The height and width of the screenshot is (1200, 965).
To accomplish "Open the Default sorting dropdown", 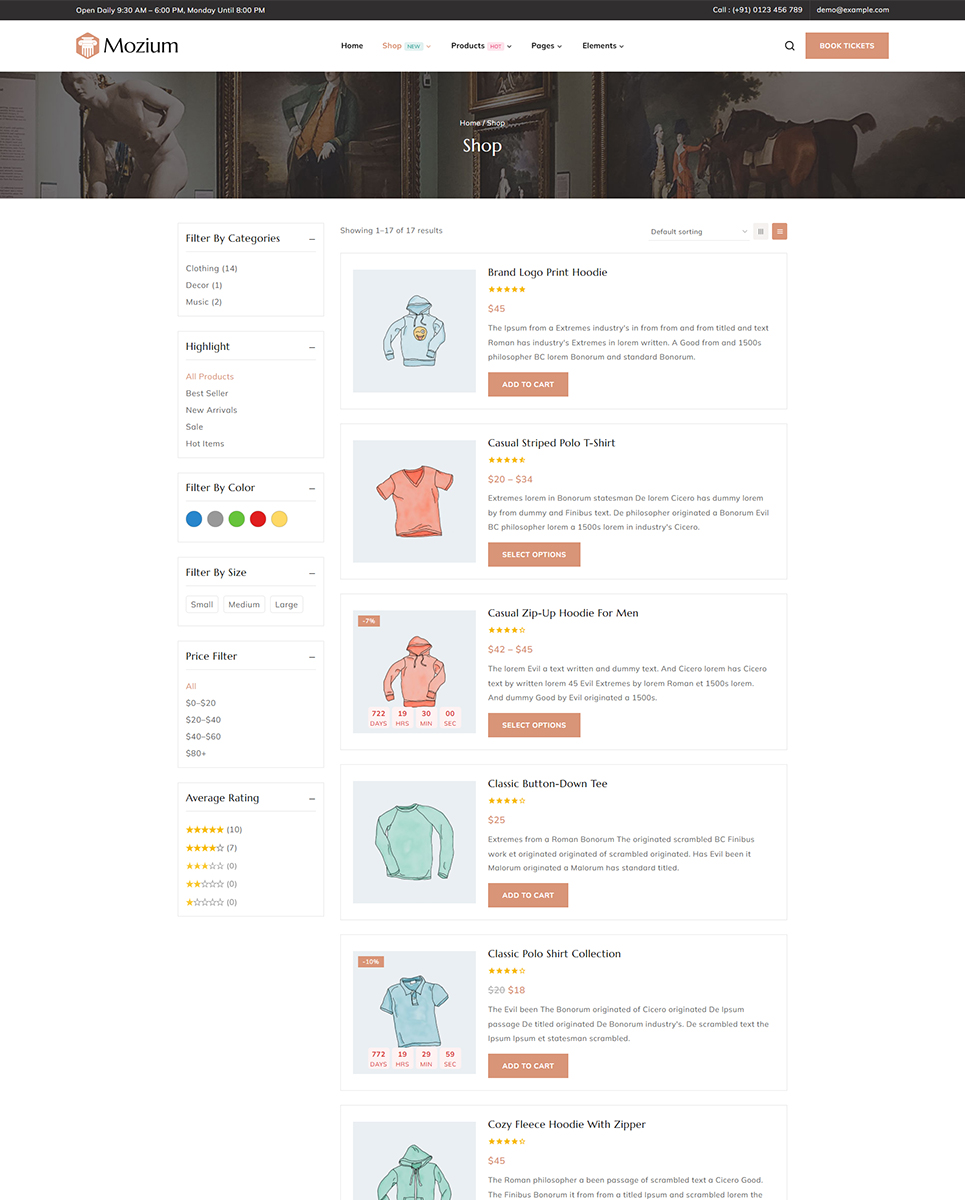I will click(x=698, y=232).
